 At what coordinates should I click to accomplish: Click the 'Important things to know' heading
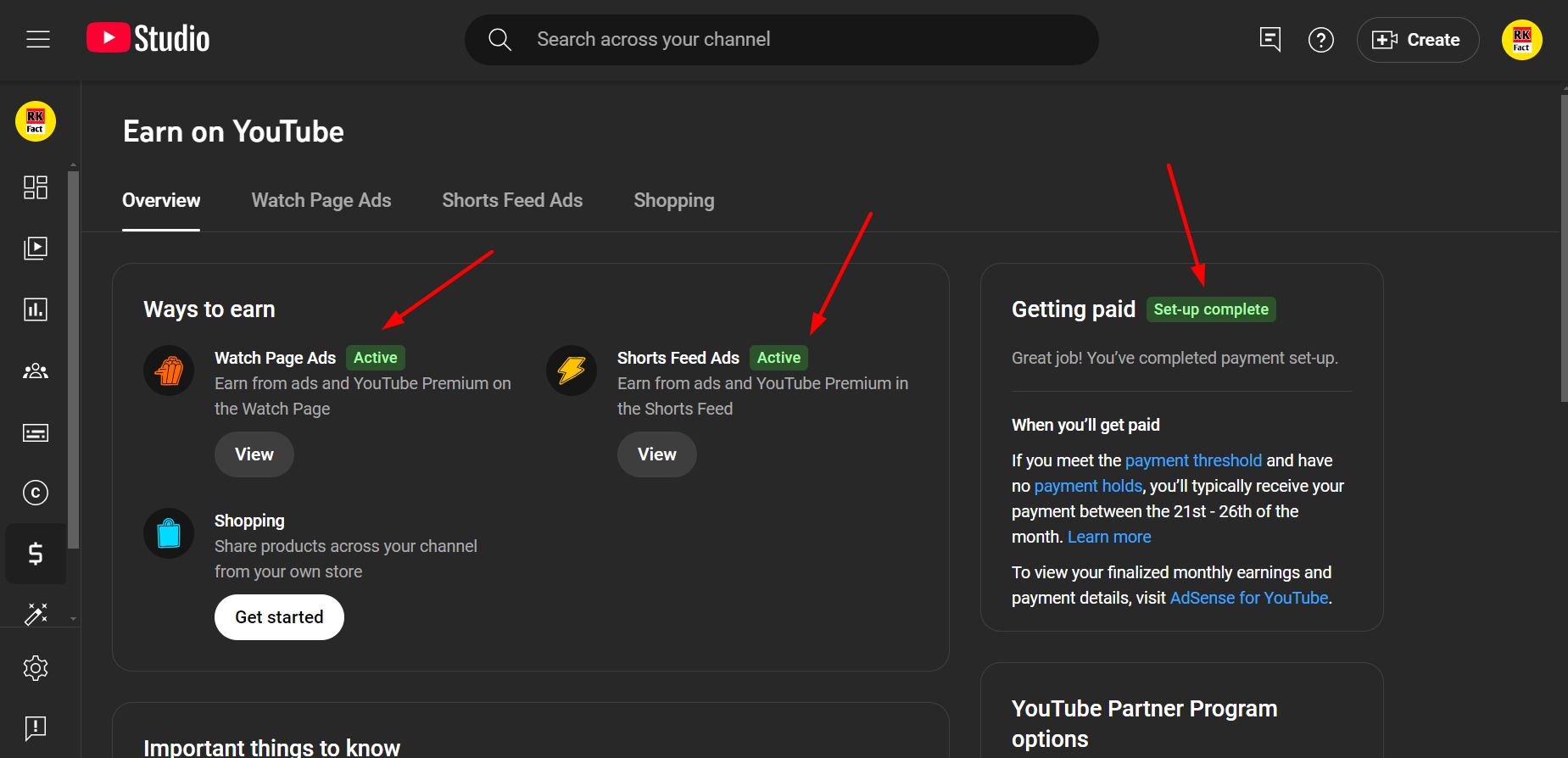coord(271,747)
